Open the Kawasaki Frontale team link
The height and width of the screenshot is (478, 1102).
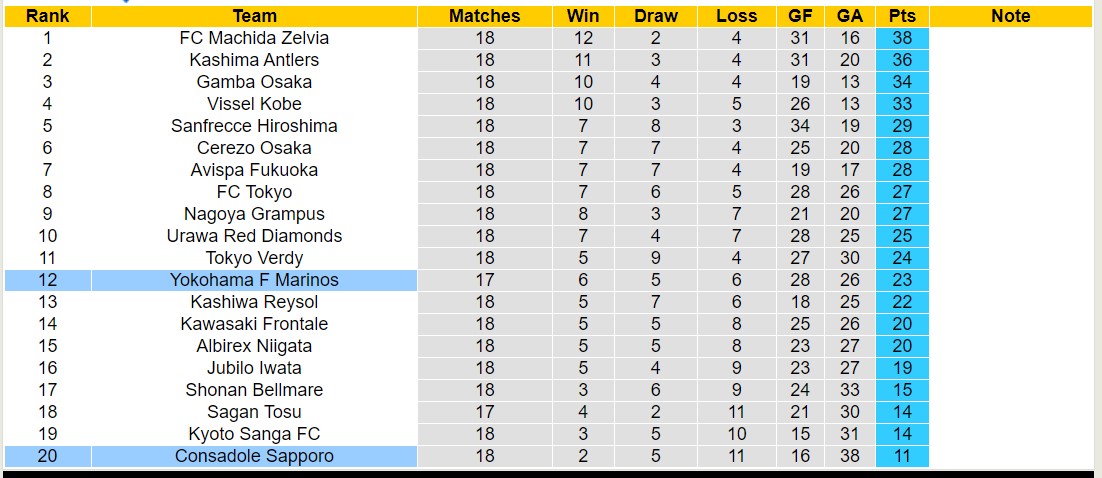pos(254,324)
